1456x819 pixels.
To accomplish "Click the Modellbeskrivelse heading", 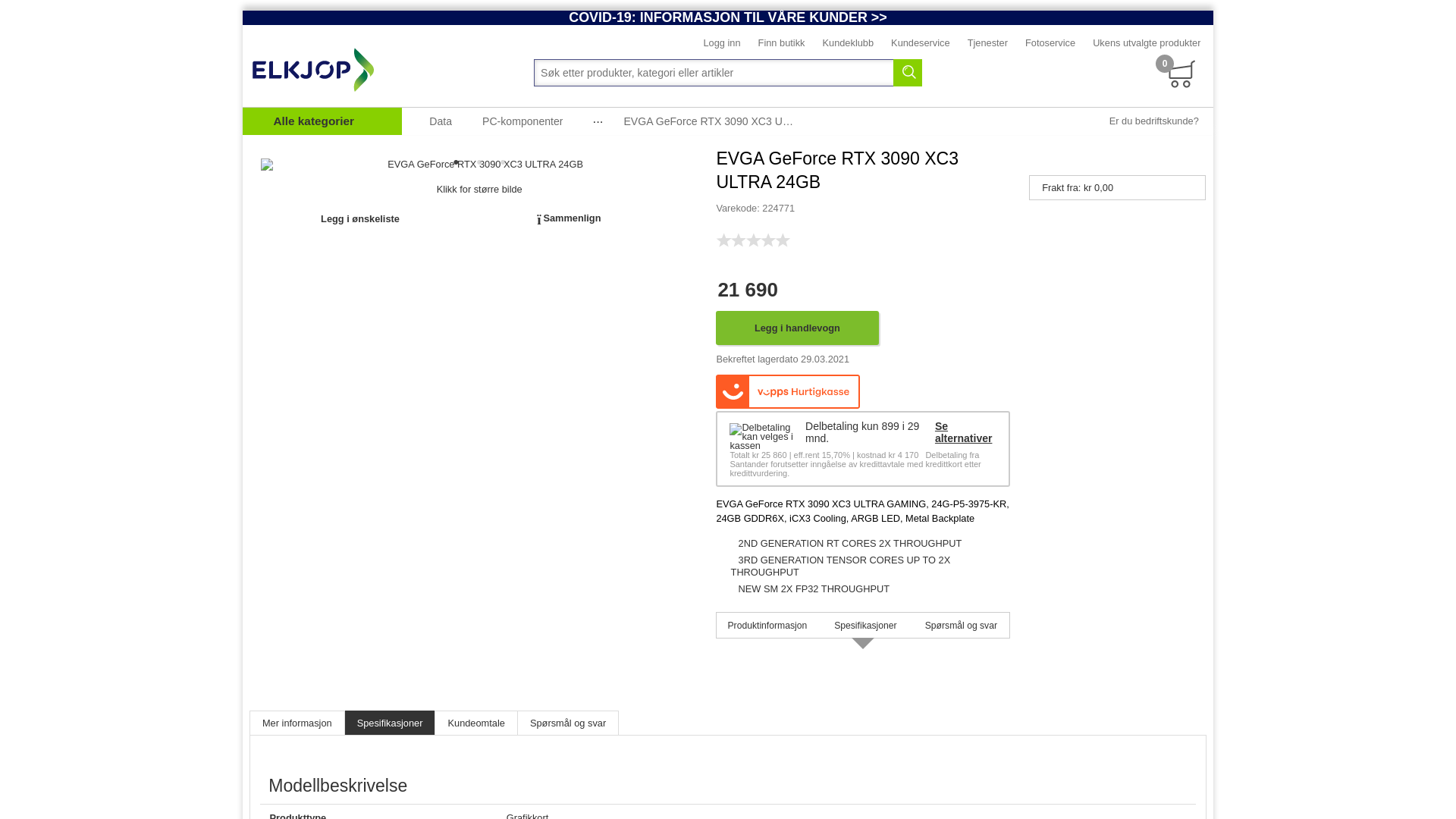I will click(x=337, y=786).
